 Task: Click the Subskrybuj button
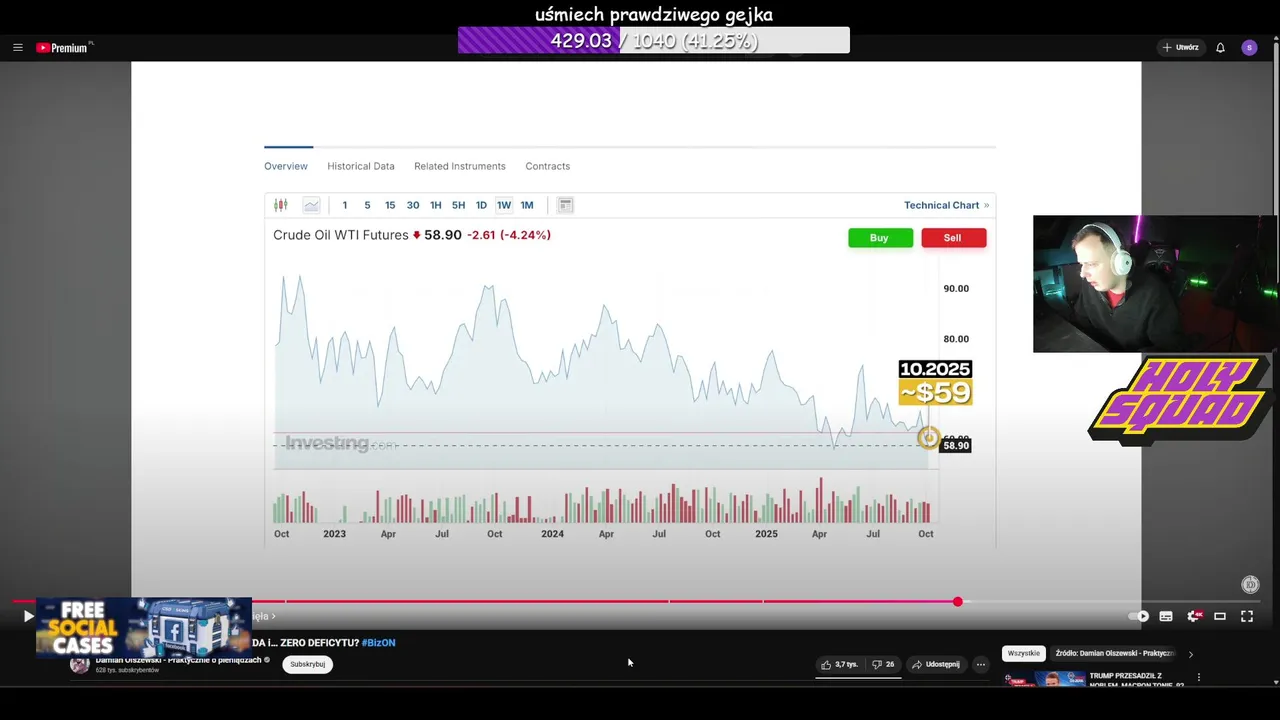point(307,664)
